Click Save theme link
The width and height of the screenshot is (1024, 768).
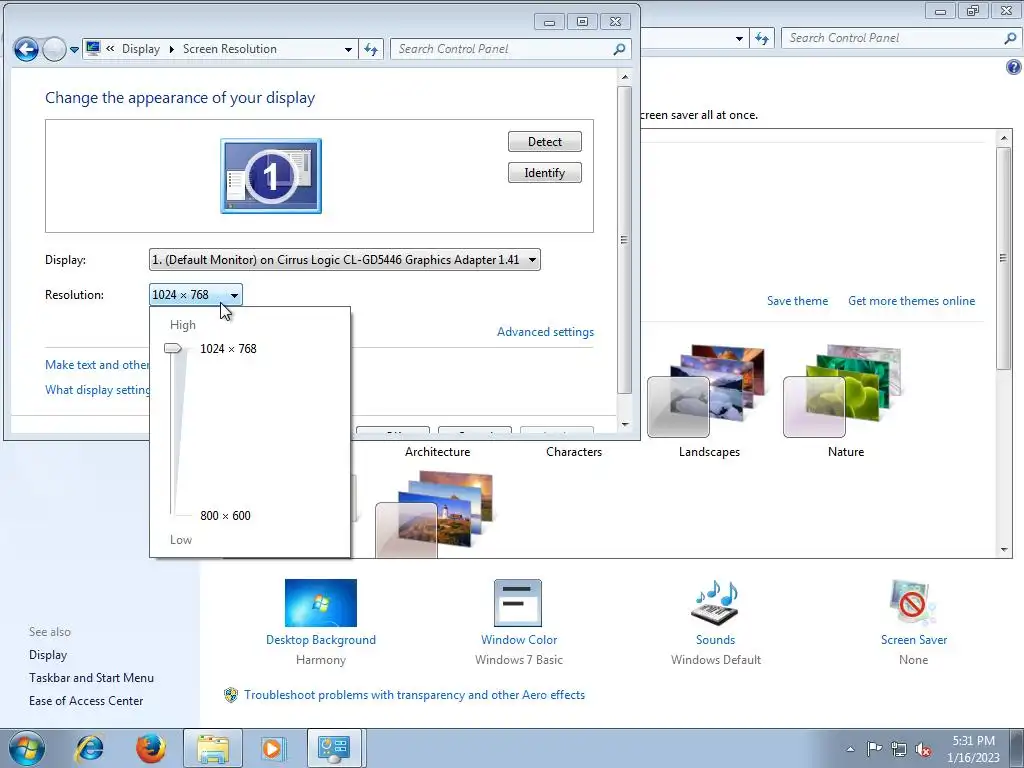coord(797,301)
